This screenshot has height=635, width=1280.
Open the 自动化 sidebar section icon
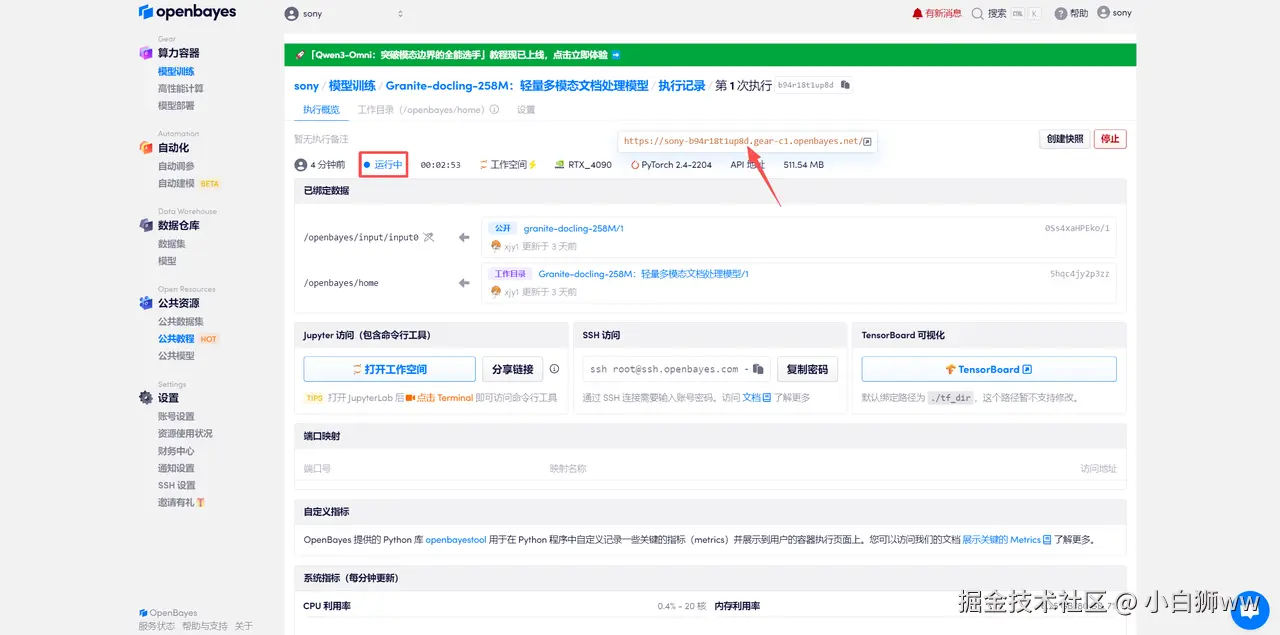146,148
